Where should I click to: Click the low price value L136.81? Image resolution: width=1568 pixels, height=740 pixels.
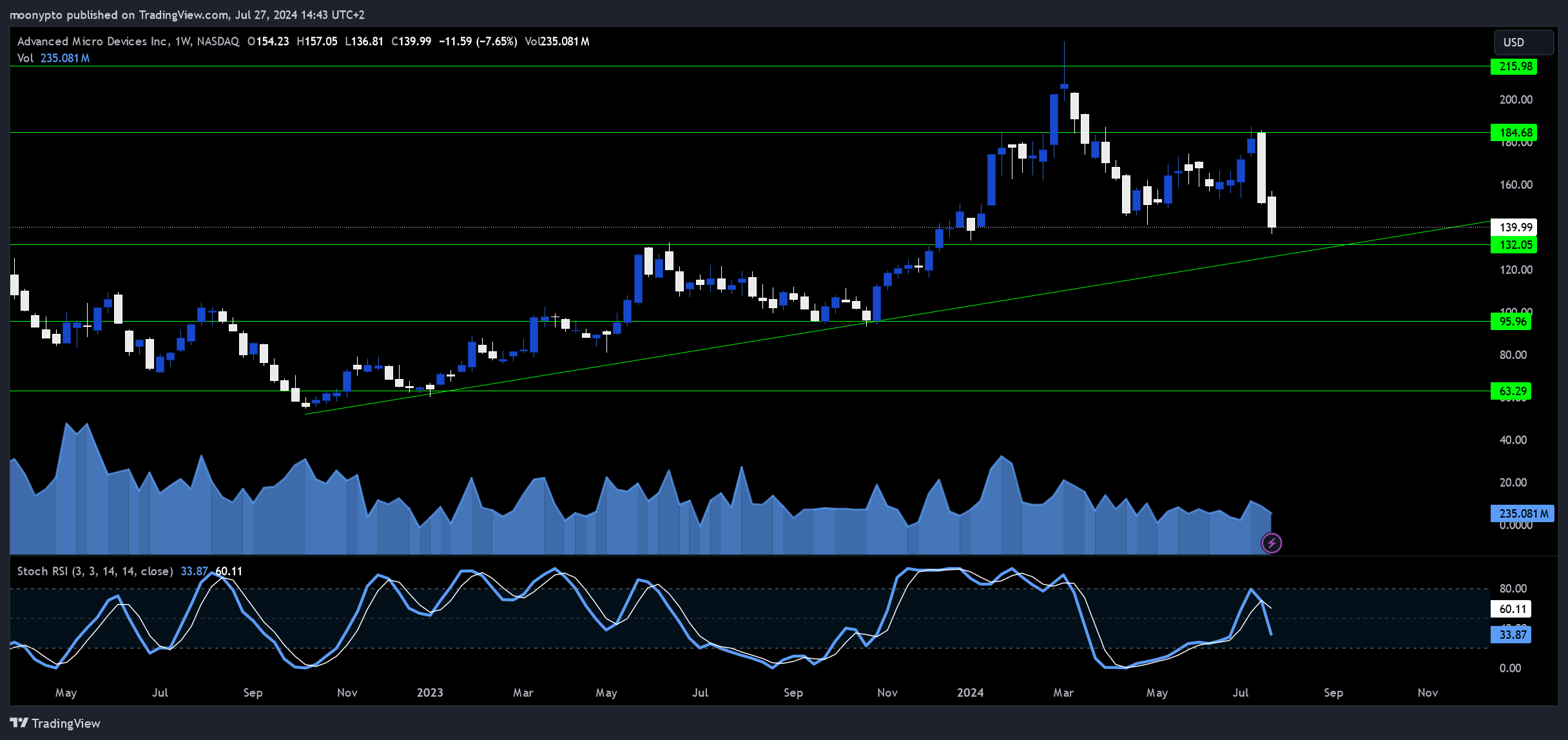click(364, 41)
